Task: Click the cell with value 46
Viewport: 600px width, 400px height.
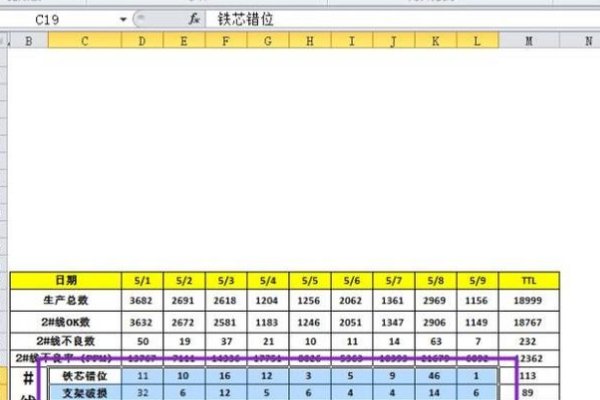Action: tap(435, 376)
